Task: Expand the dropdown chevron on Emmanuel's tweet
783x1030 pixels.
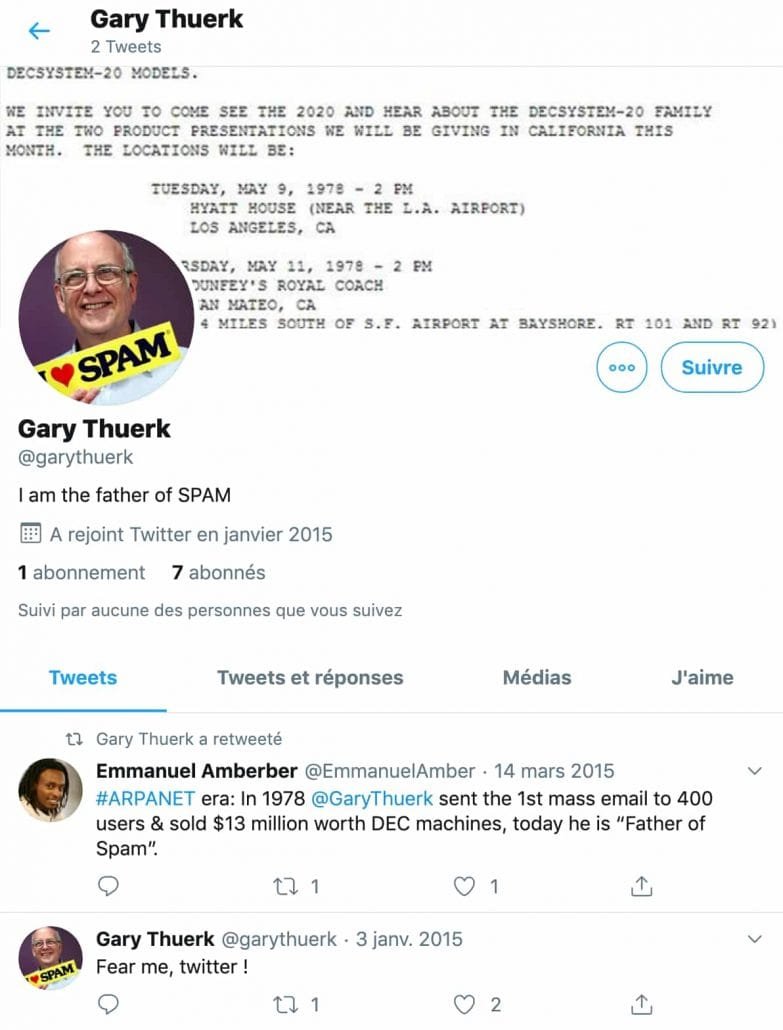Action: tap(755, 771)
